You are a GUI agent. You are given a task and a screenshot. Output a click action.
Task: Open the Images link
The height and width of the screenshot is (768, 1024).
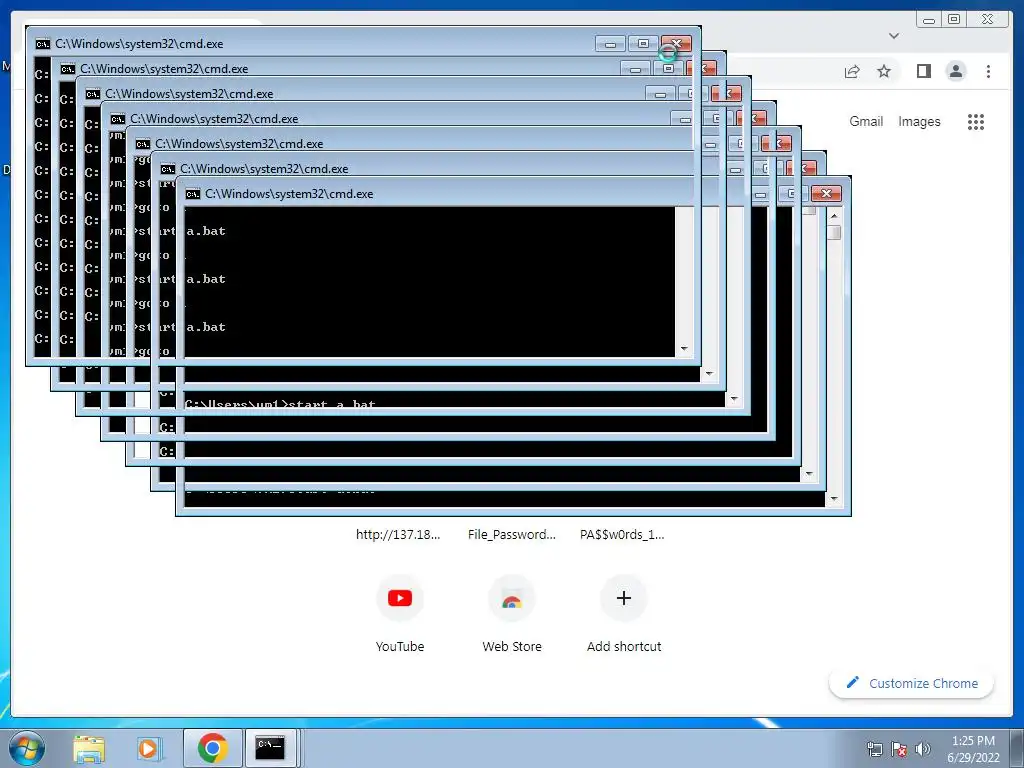click(919, 121)
